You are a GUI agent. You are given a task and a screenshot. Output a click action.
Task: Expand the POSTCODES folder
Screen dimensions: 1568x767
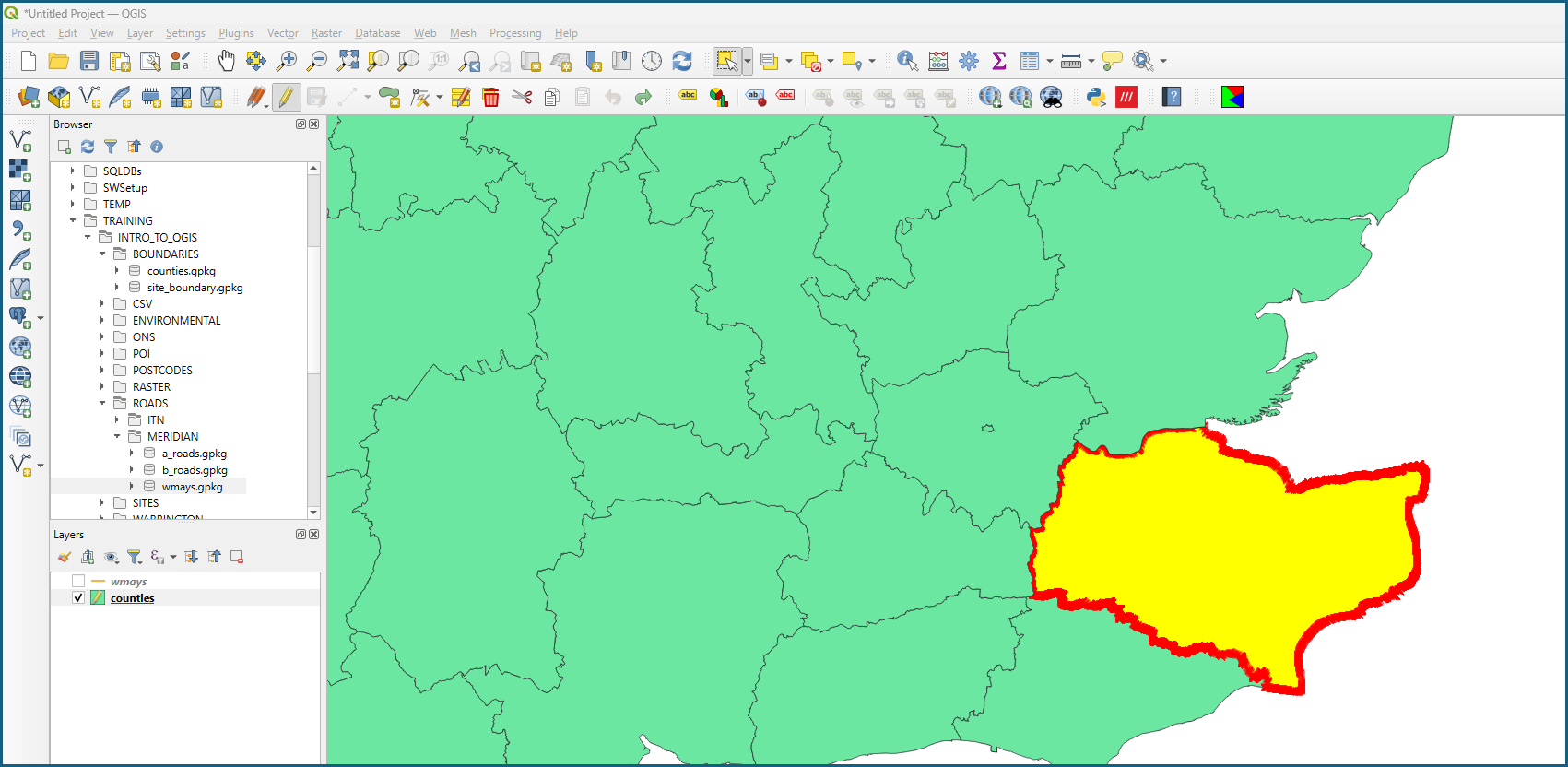(x=102, y=371)
